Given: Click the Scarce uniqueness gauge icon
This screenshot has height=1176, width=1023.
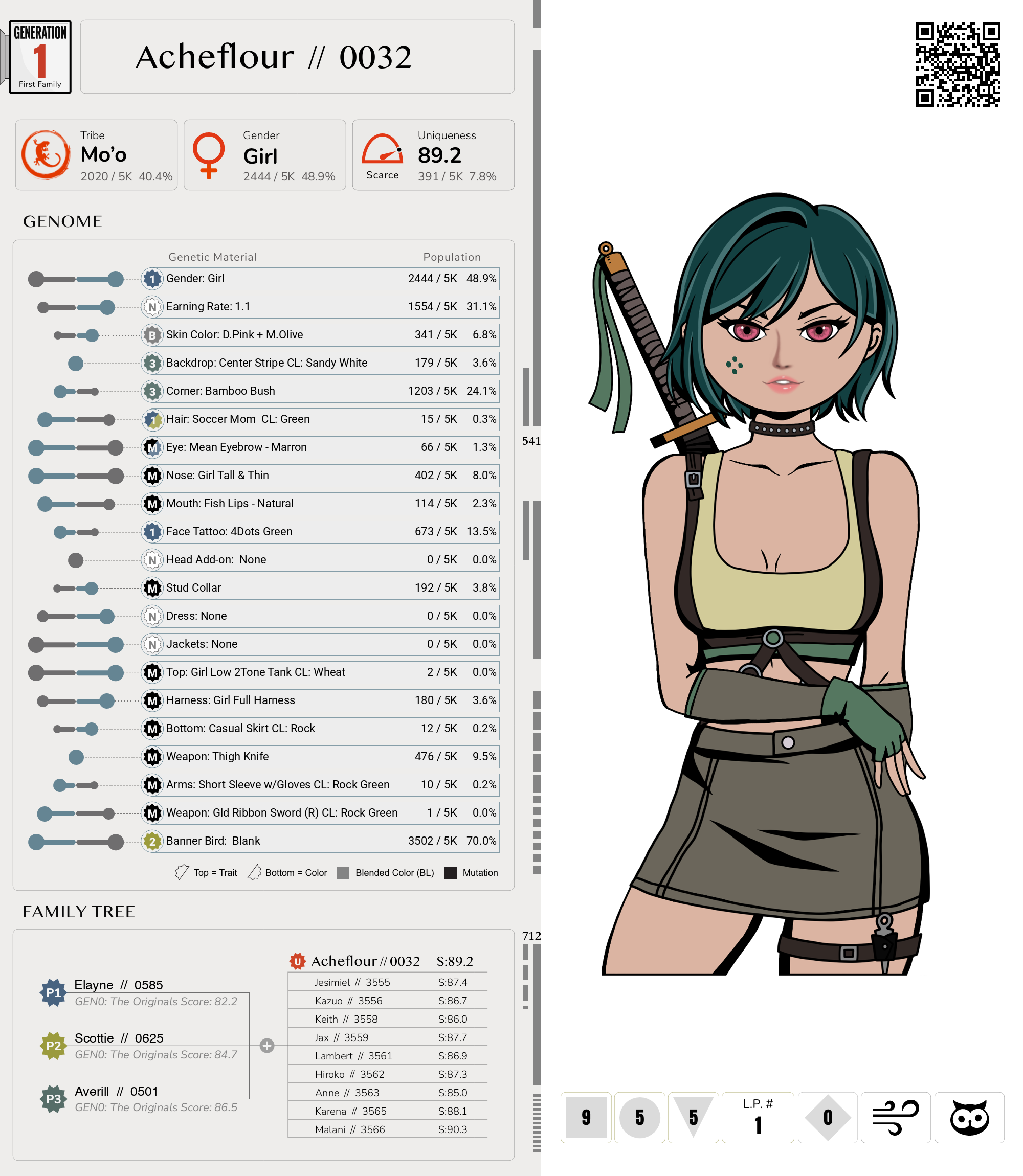Looking at the screenshot, I should click(382, 149).
